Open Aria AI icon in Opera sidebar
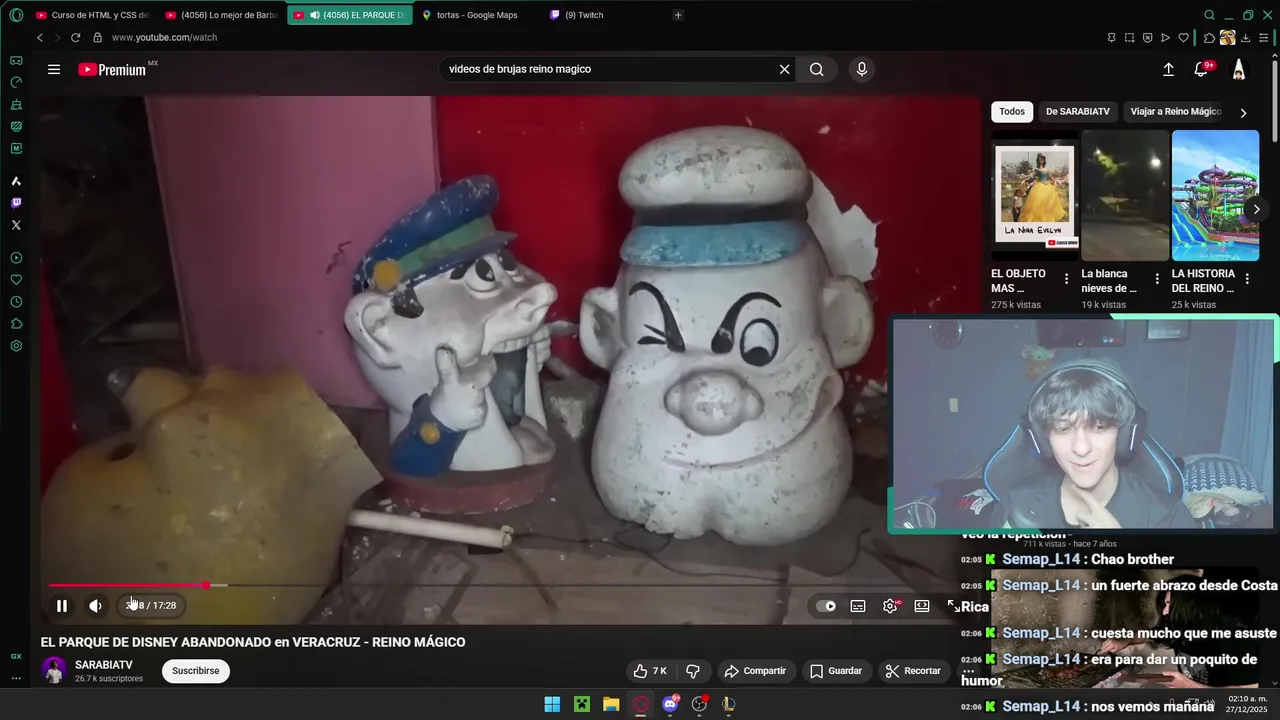This screenshot has height=720, width=1280. click(16, 181)
